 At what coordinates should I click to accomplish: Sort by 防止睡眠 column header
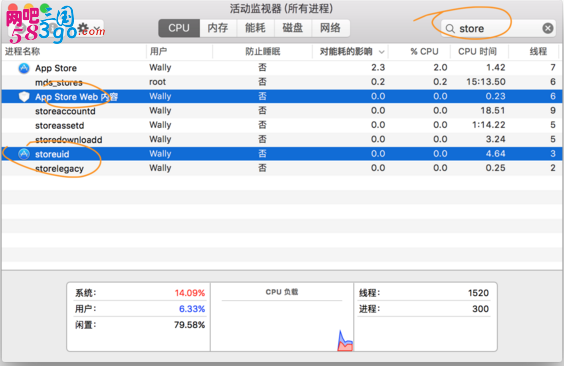coord(263,51)
